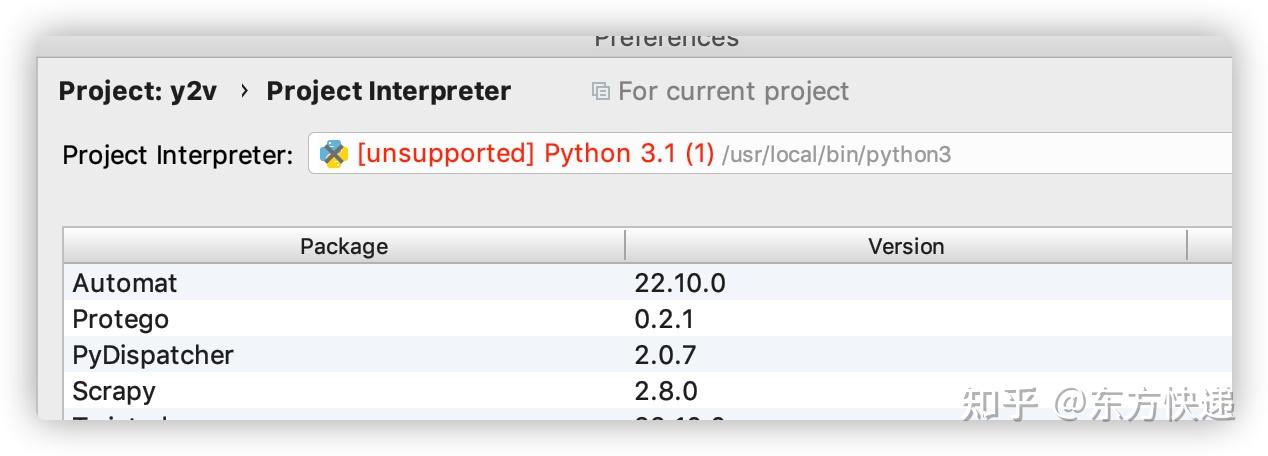The image size is (1268, 456).
Task: Click the /usr/local/bin/python3 interpreter path
Action: [x=836, y=155]
